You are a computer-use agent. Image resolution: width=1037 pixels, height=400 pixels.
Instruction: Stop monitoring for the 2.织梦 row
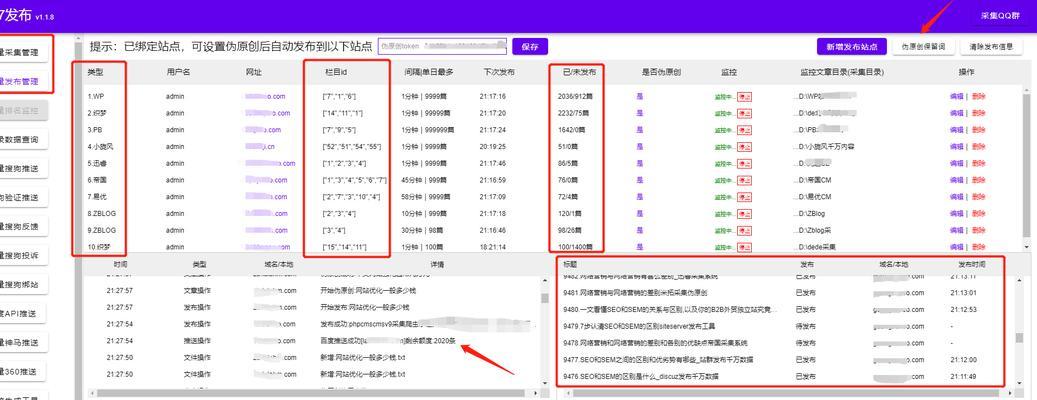click(744, 113)
